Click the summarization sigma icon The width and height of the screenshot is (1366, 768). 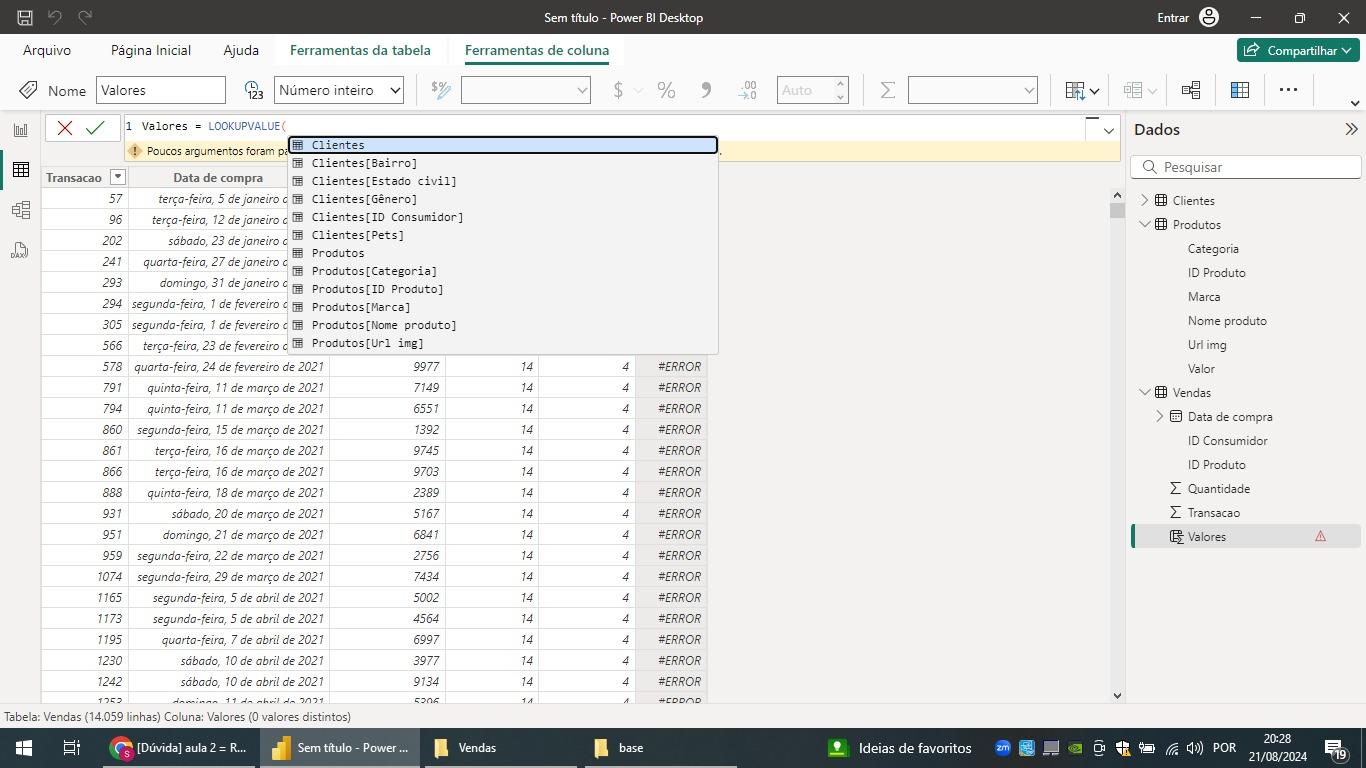[x=886, y=90]
